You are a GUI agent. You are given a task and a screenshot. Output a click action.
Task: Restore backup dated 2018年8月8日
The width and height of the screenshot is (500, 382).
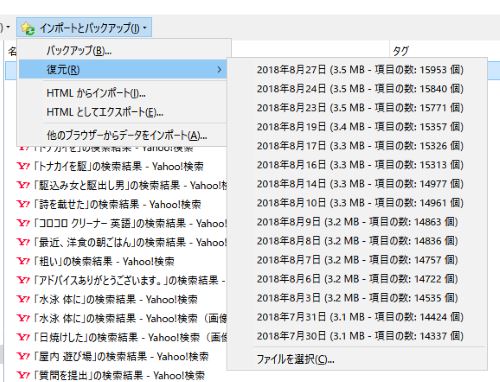[357, 241]
